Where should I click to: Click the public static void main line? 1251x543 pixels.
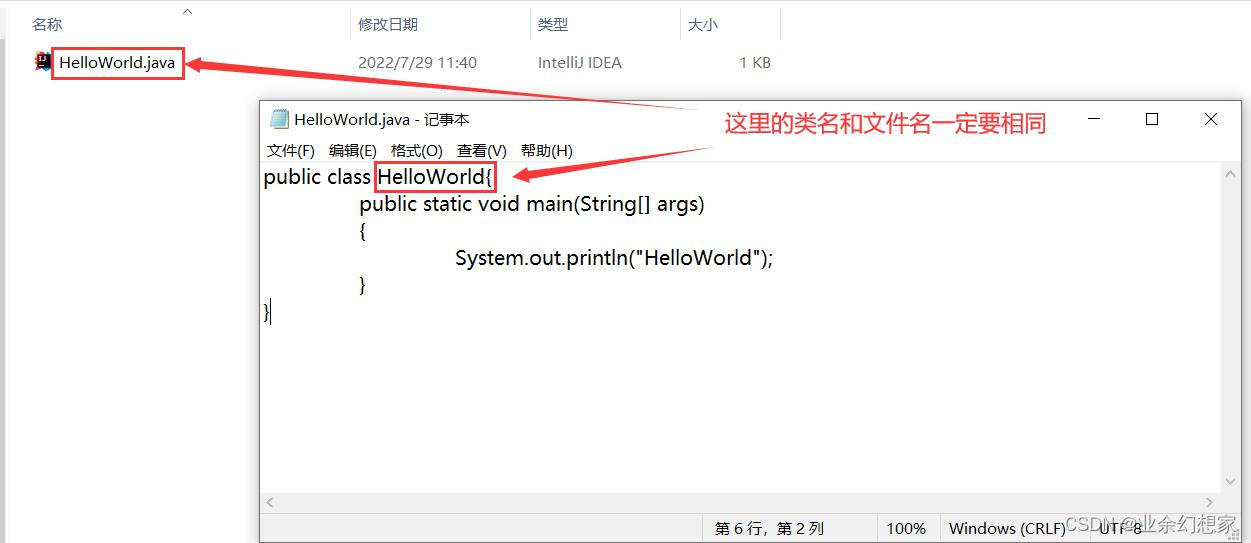click(532, 204)
